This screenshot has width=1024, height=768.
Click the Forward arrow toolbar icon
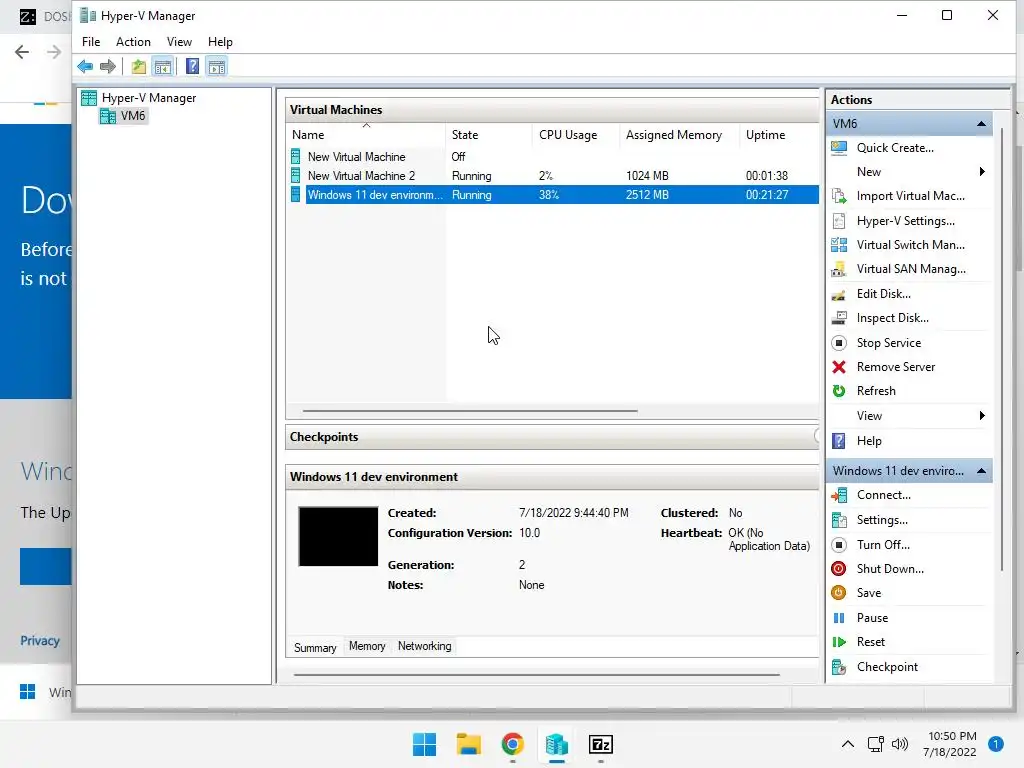[108, 66]
